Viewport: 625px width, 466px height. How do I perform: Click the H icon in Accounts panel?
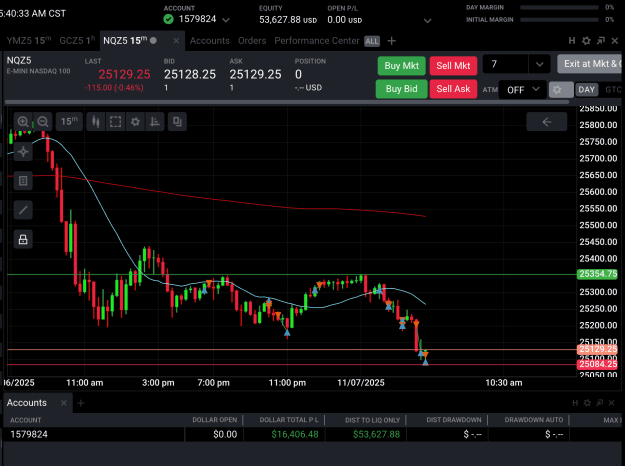(x=575, y=403)
